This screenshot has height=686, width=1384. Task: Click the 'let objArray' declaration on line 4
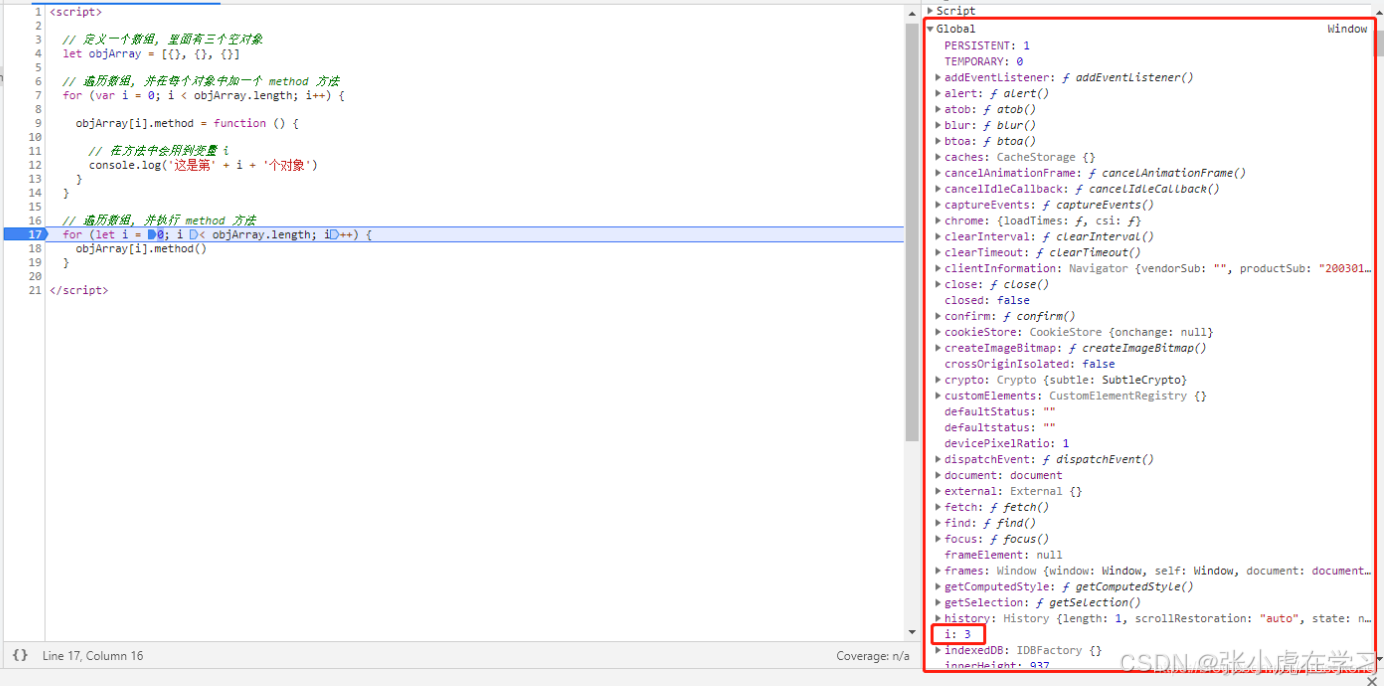pyautogui.click(x=151, y=53)
